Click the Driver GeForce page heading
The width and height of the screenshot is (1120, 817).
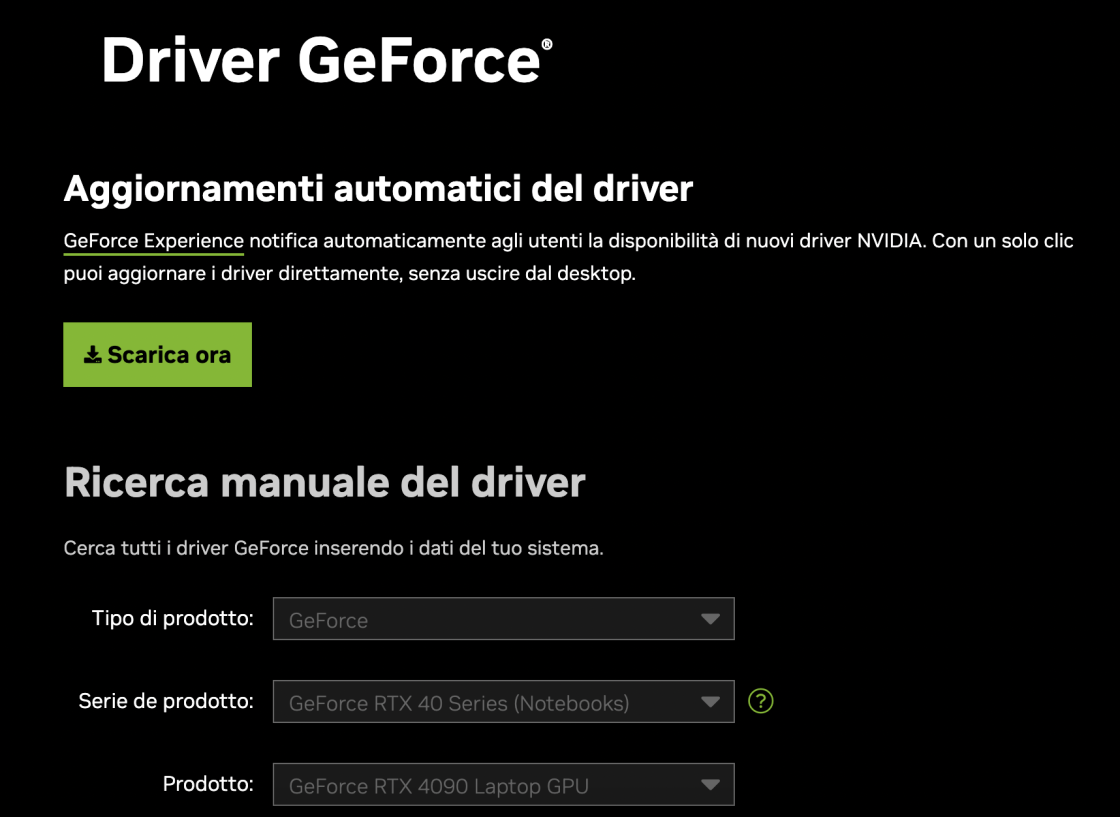pyautogui.click(x=320, y=62)
